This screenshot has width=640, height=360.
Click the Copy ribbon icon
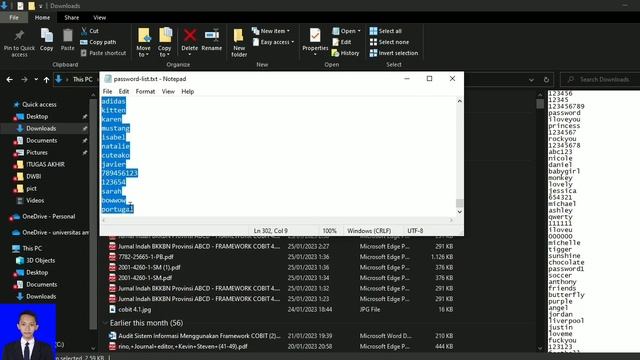(47, 36)
